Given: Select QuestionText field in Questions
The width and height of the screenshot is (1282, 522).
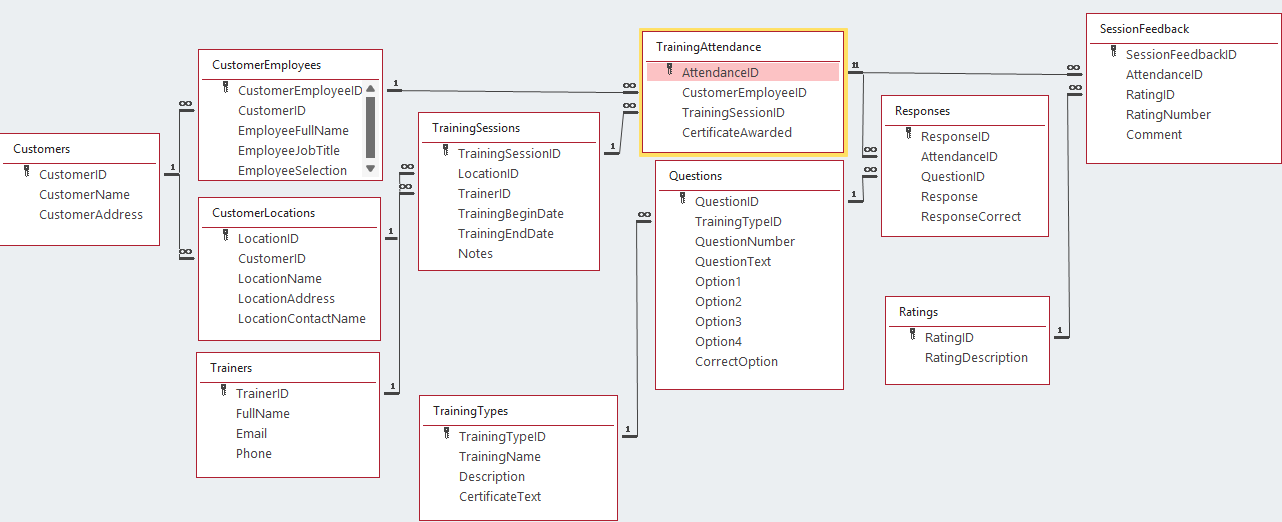Looking at the screenshot, I should [x=733, y=261].
